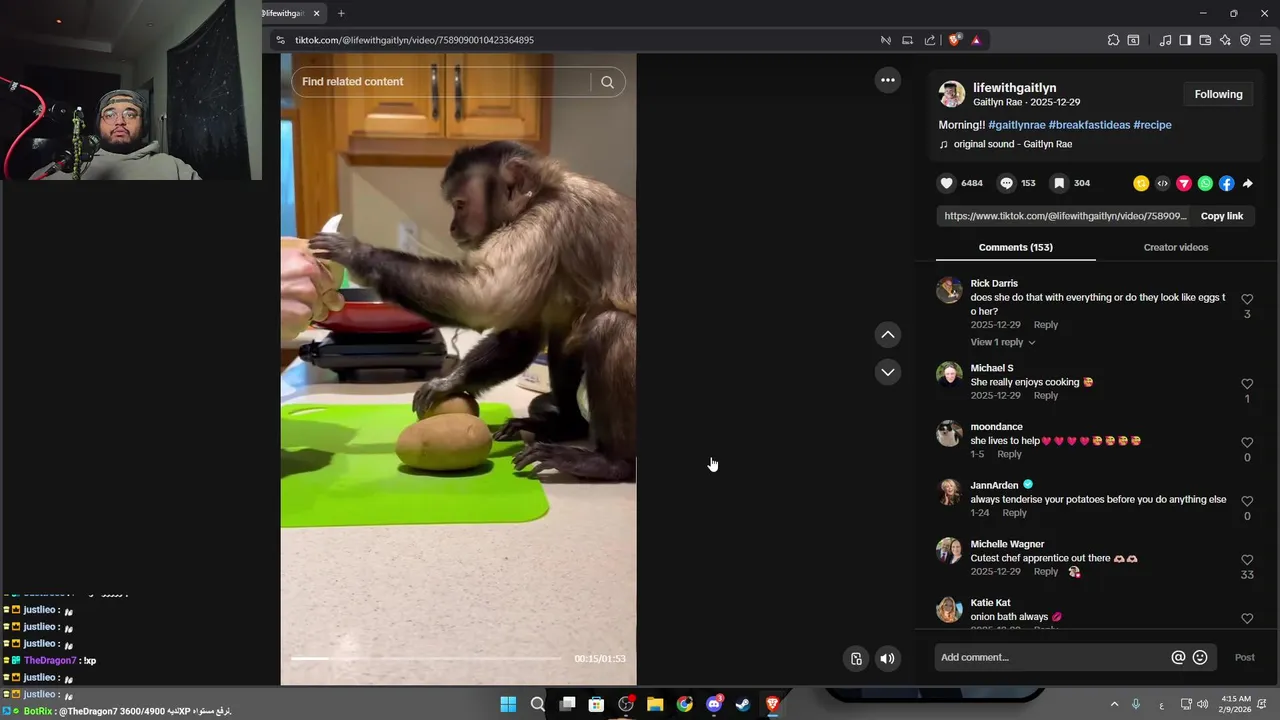Send to friends via the red paper-plane icon
Image resolution: width=1280 pixels, height=720 pixels.
[1184, 183]
